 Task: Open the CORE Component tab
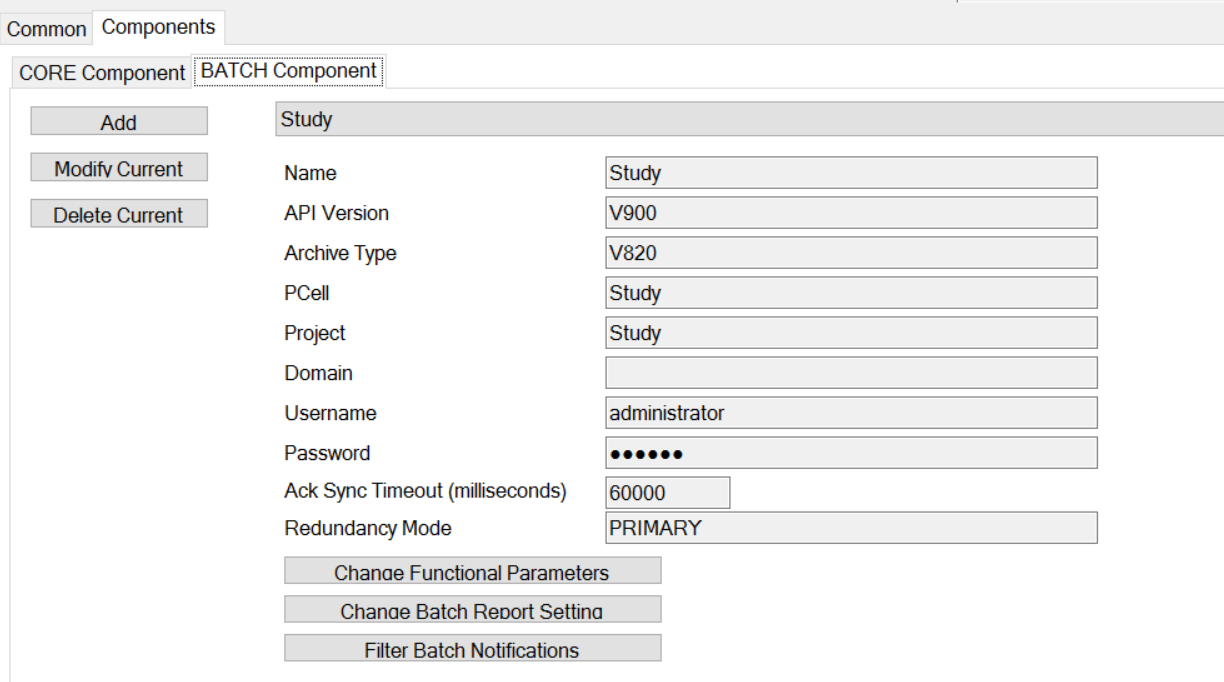pyautogui.click(x=101, y=73)
